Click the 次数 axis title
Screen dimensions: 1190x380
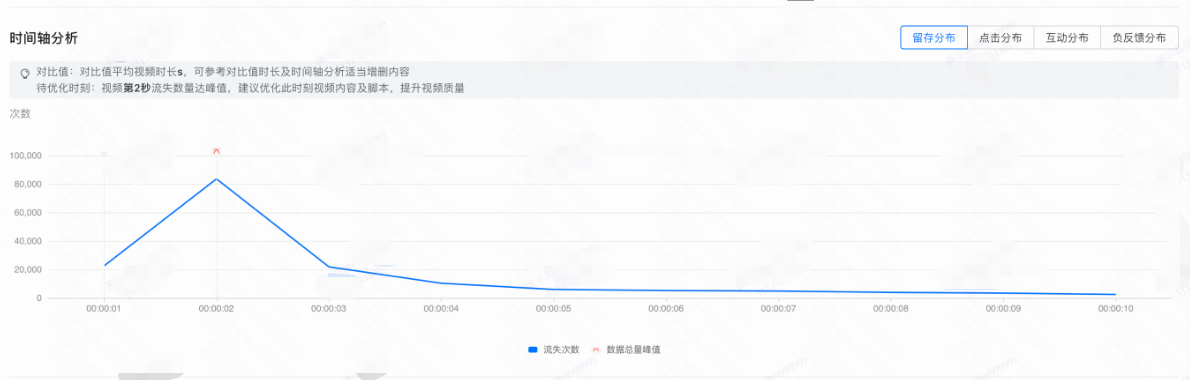point(19,114)
